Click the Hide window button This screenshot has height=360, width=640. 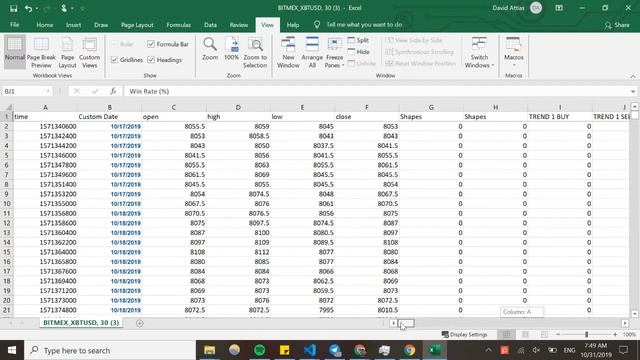click(x=358, y=52)
